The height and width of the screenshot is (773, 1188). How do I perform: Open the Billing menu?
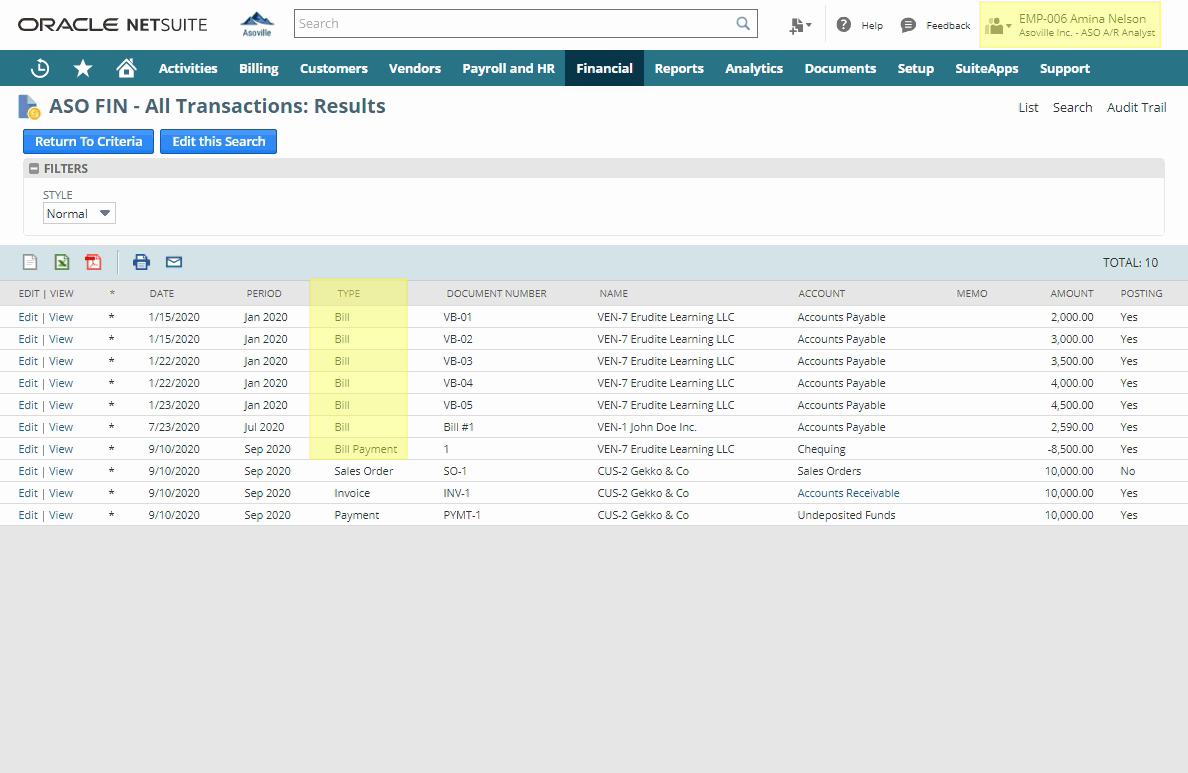pyautogui.click(x=259, y=68)
